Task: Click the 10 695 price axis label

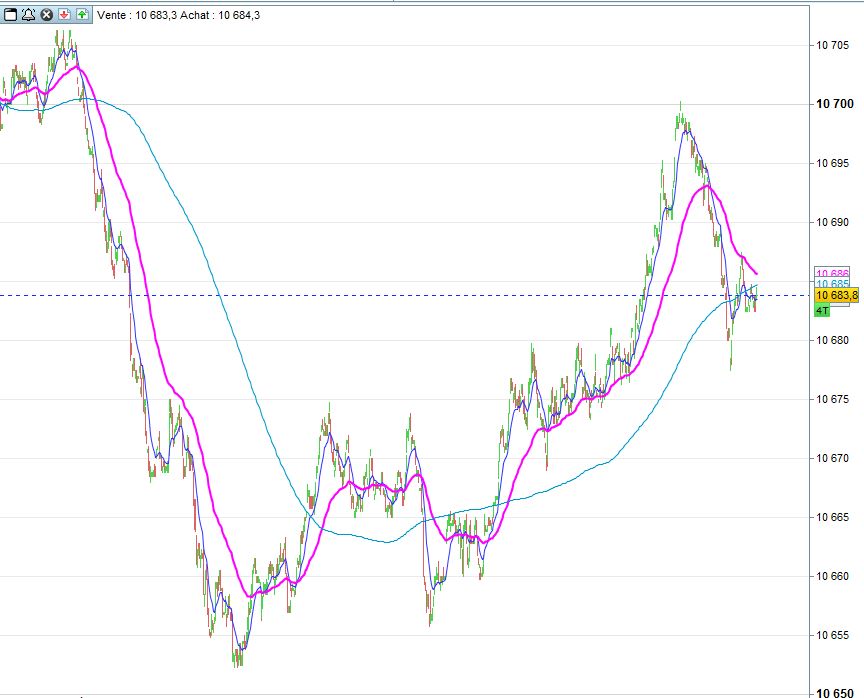Action: pyautogui.click(x=832, y=163)
